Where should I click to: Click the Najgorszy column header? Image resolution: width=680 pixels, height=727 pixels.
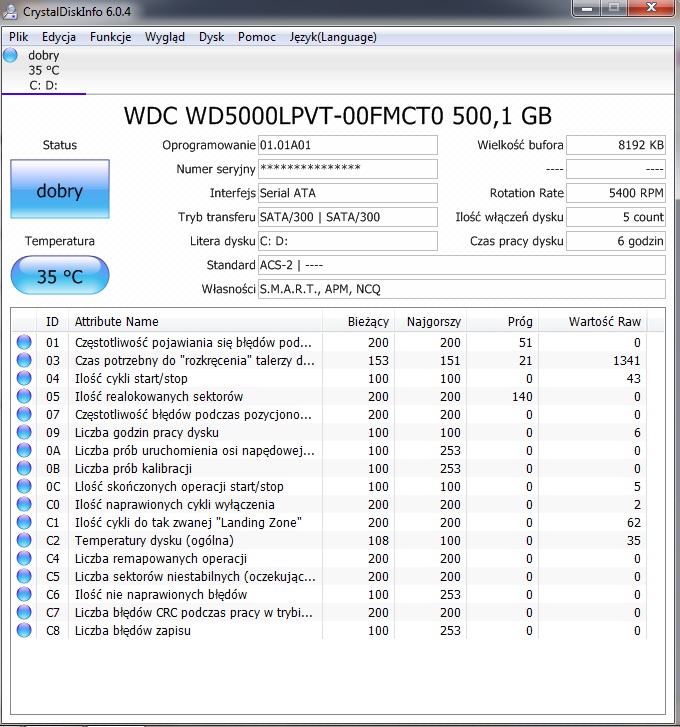(x=431, y=321)
